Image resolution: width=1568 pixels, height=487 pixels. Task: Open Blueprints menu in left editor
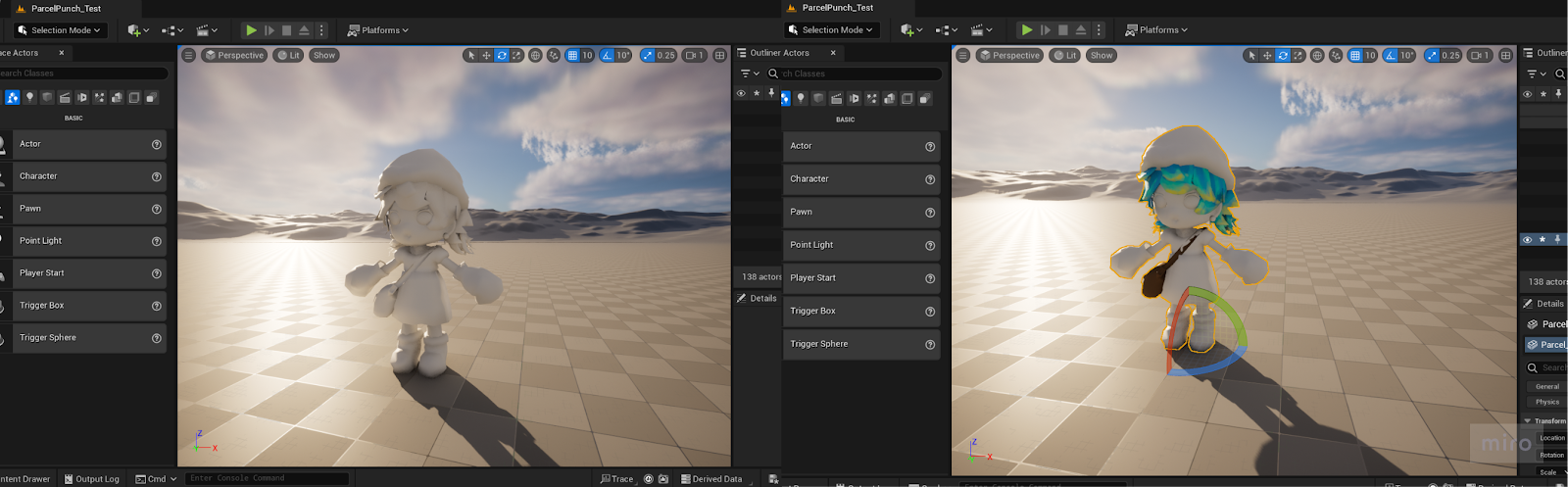[x=173, y=30]
